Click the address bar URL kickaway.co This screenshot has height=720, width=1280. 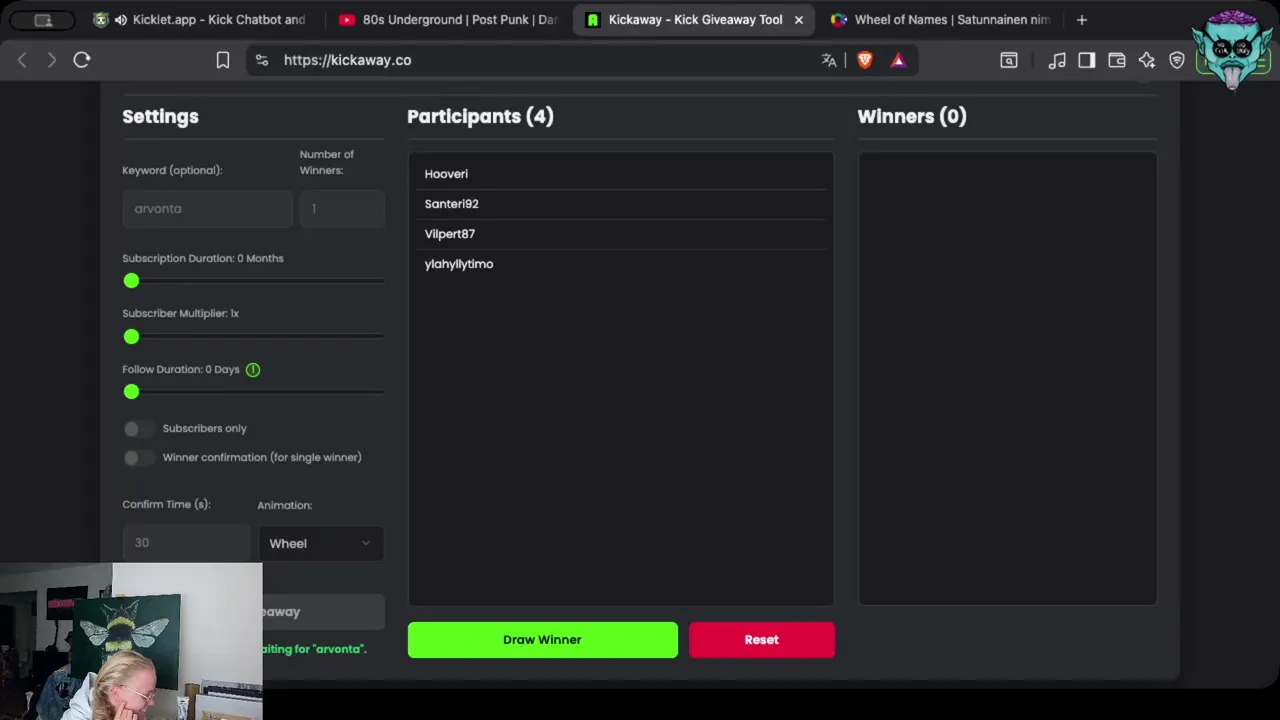(x=347, y=60)
